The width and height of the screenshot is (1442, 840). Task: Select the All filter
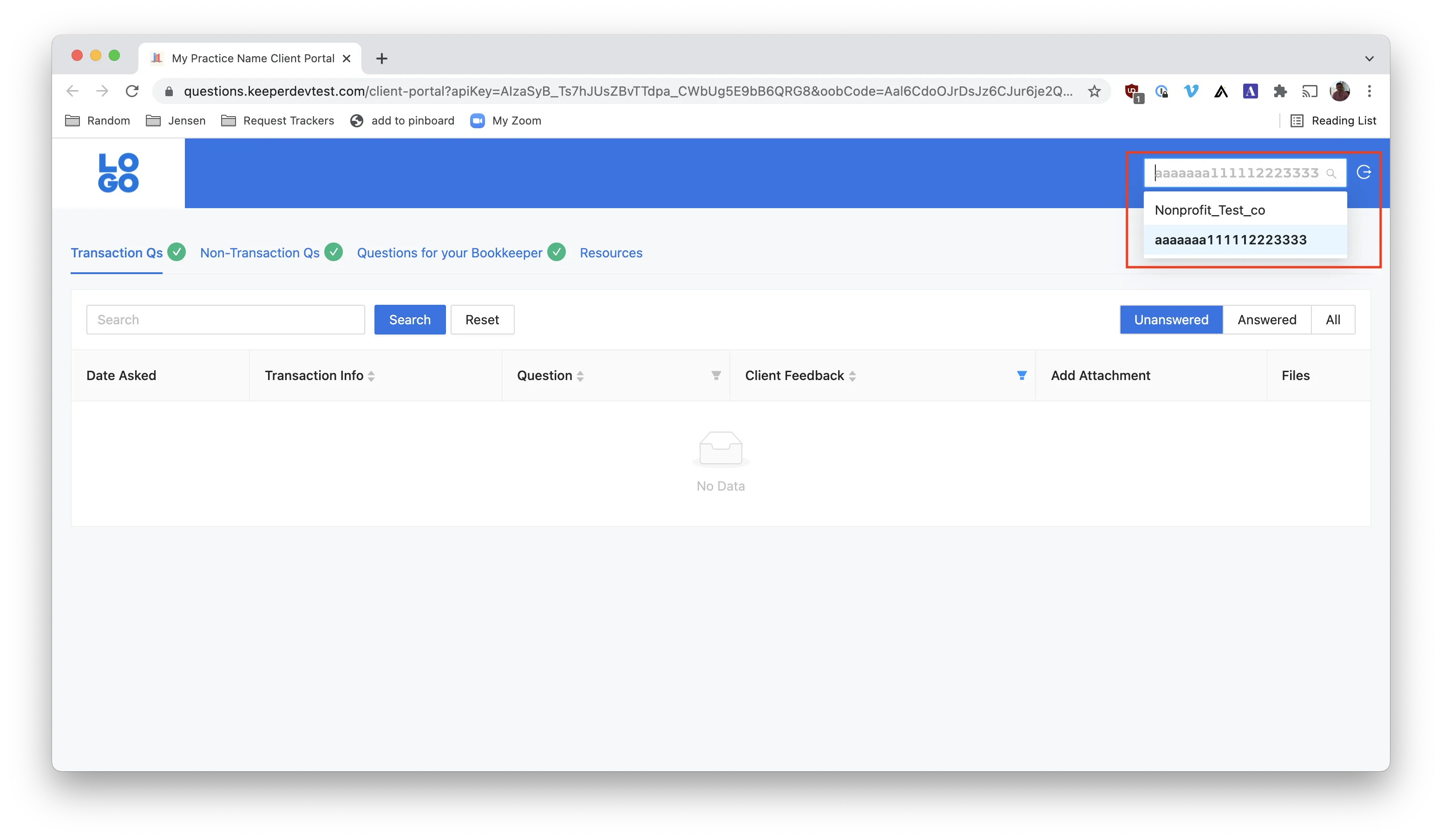(1333, 319)
